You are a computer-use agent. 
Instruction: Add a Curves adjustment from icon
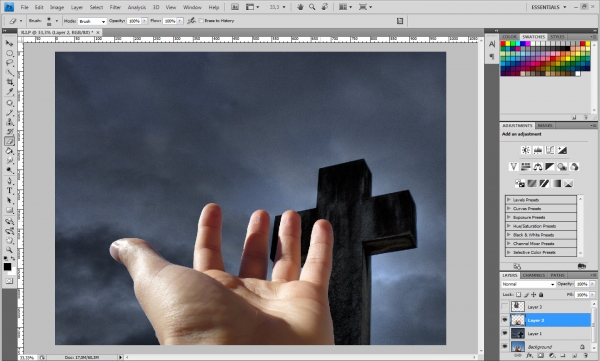click(550, 150)
